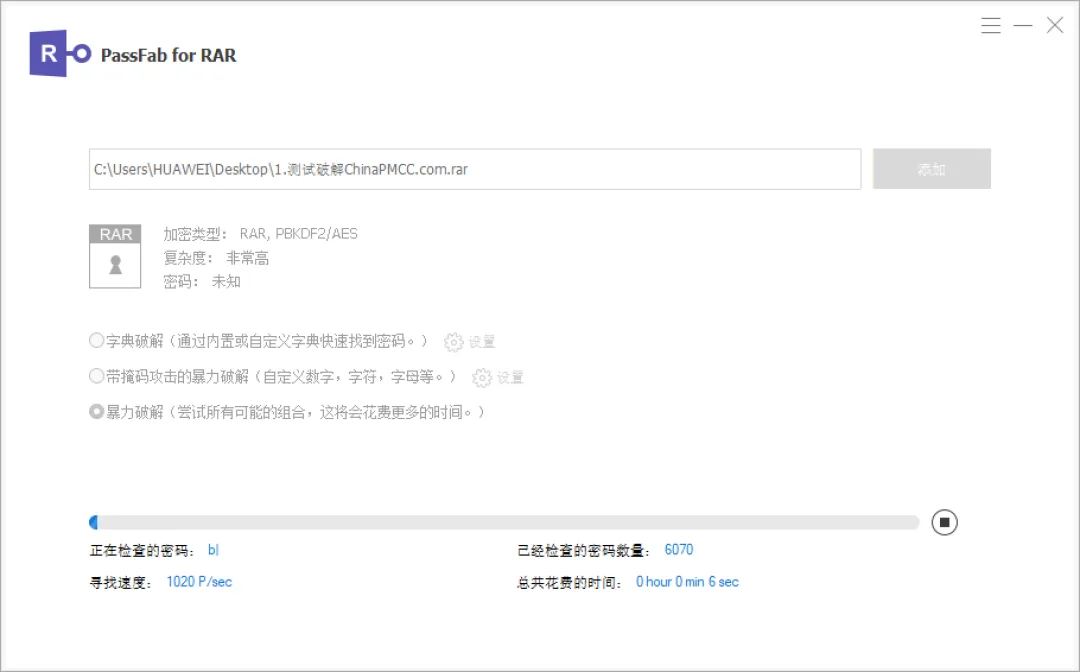The width and height of the screenshot is (1080, 672).
Task: Click the 已经检查的密码数量 label
Action: pyautogui.click(x=584, y=550)
